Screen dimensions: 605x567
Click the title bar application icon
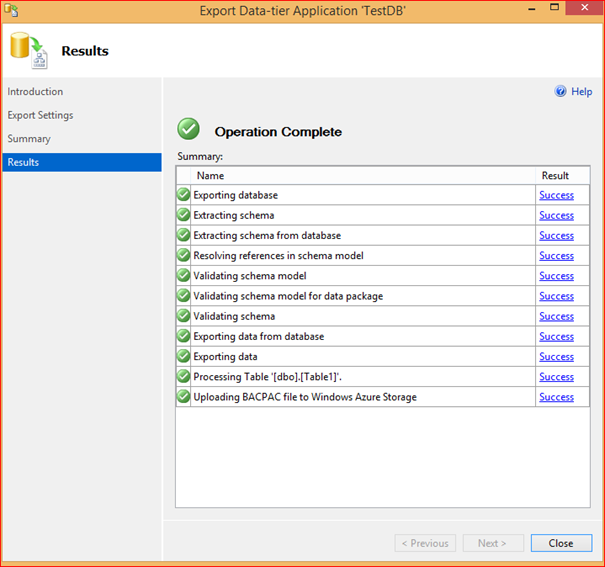coord(11,10)
